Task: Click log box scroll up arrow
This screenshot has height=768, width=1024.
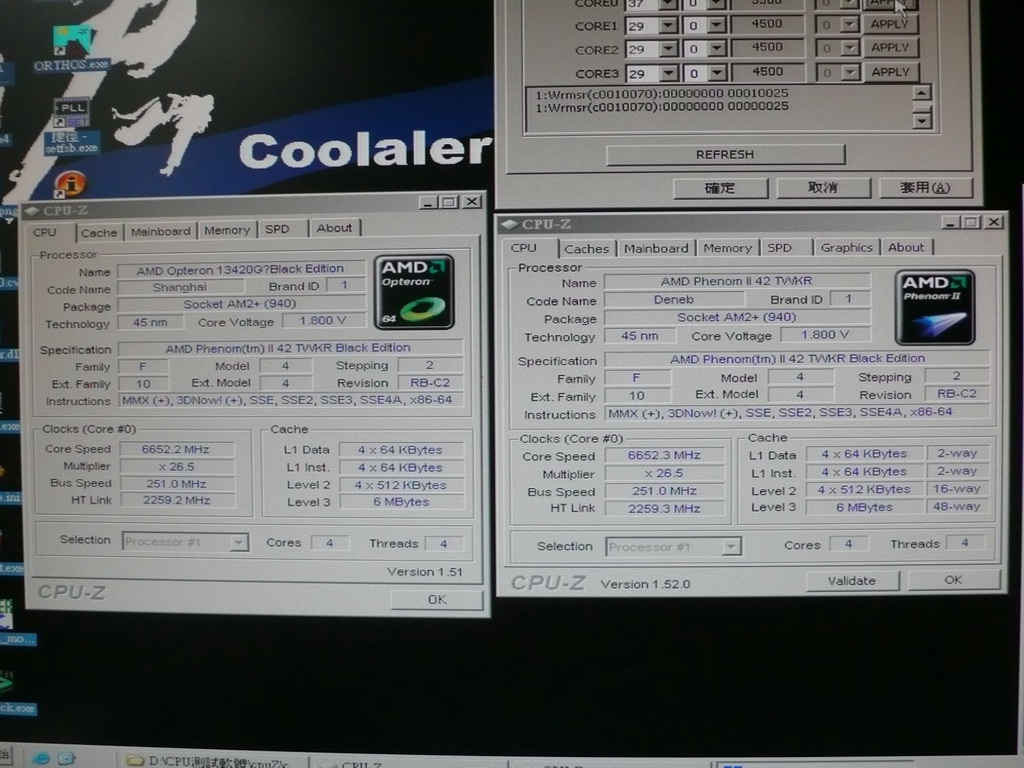Action: click(x=921, y=93)
